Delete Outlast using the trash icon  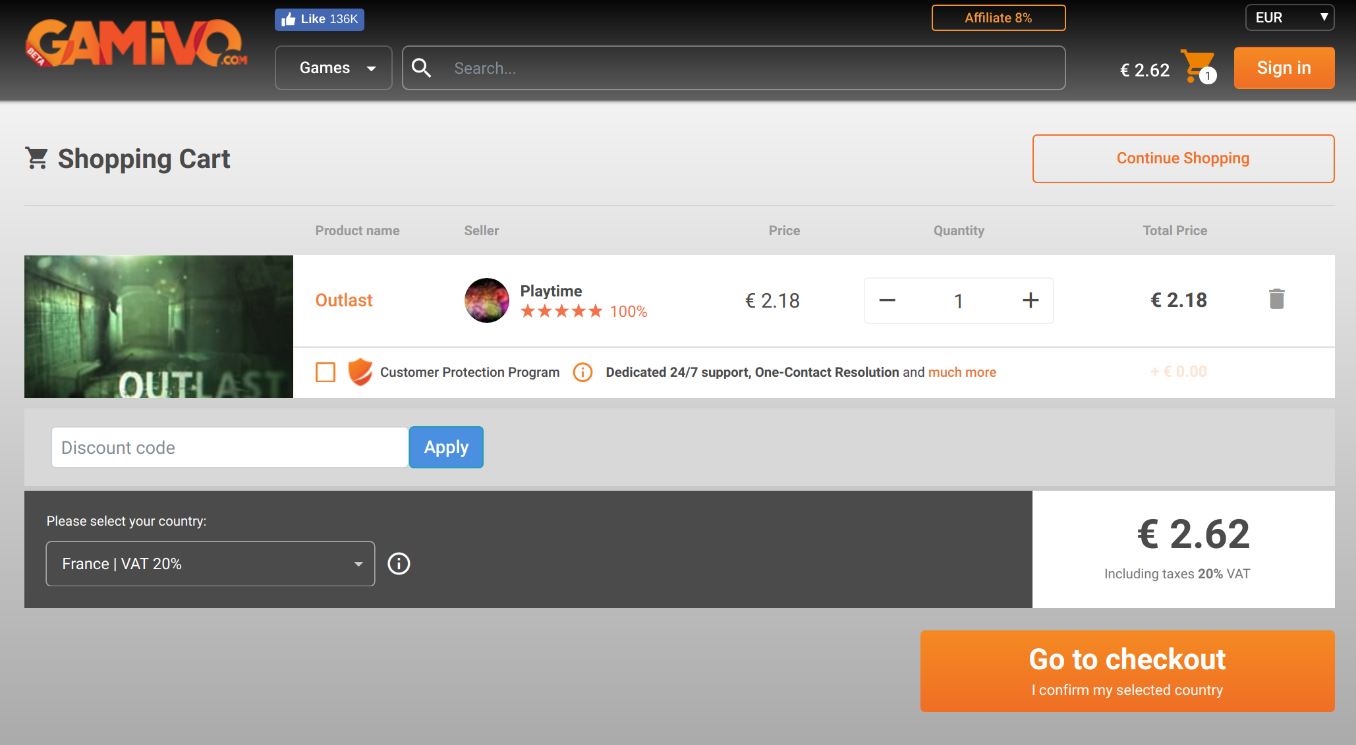(1276, 299)
